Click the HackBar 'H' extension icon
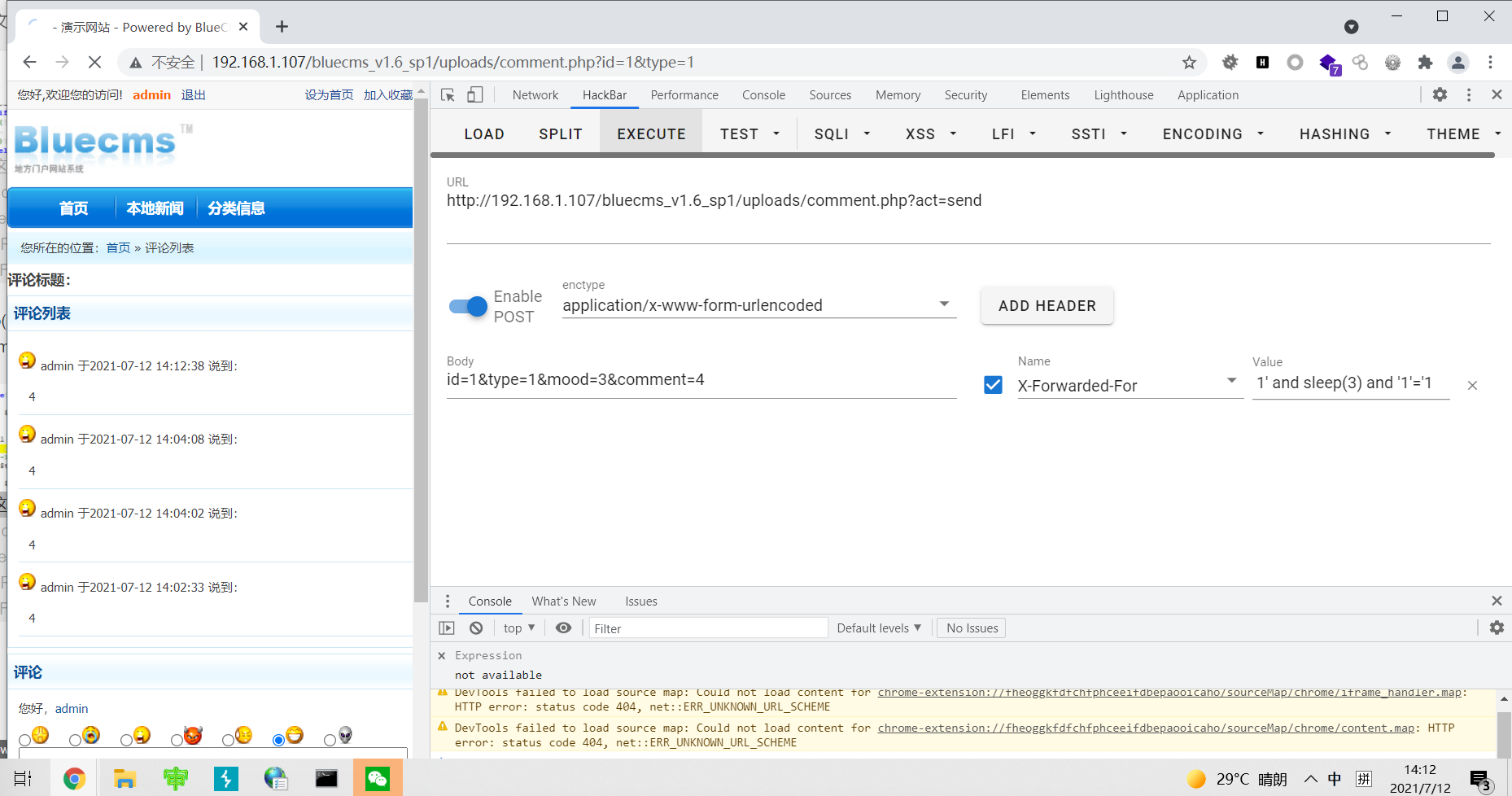Image resolution: width=1512 pixels, height=796 pixels. click(1262, 62)
